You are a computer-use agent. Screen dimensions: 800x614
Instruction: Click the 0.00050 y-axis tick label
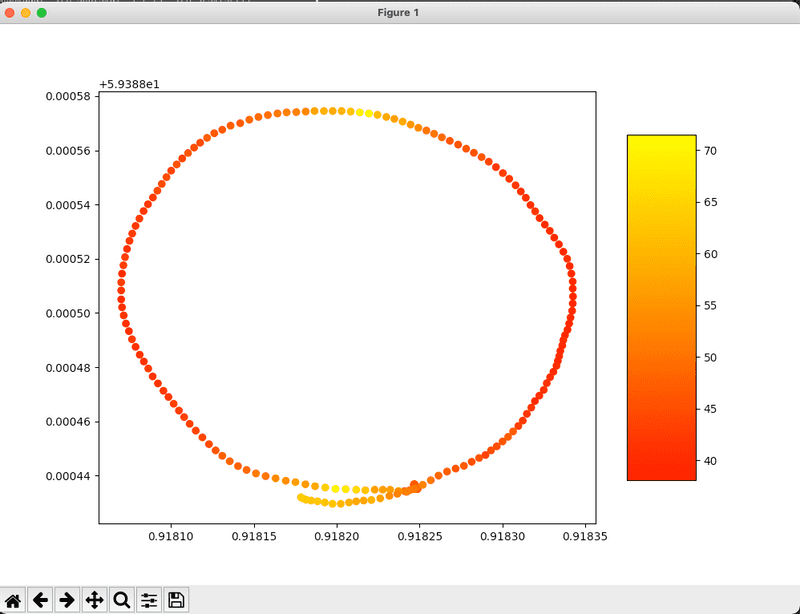pyautogui.click(x=65, y=313)
